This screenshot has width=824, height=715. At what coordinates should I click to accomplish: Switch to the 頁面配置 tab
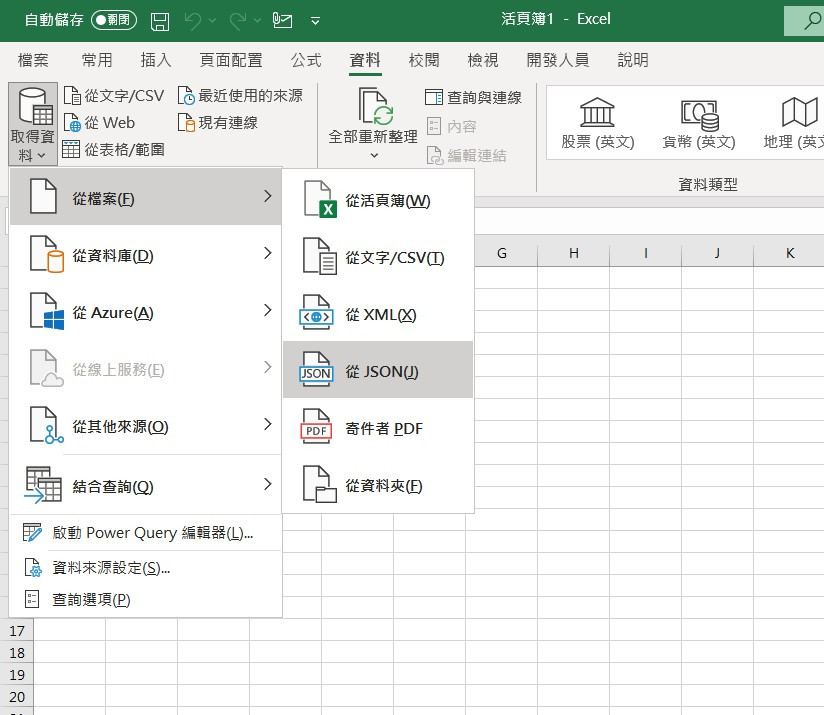pyautogui.click(x=231, y=60)
